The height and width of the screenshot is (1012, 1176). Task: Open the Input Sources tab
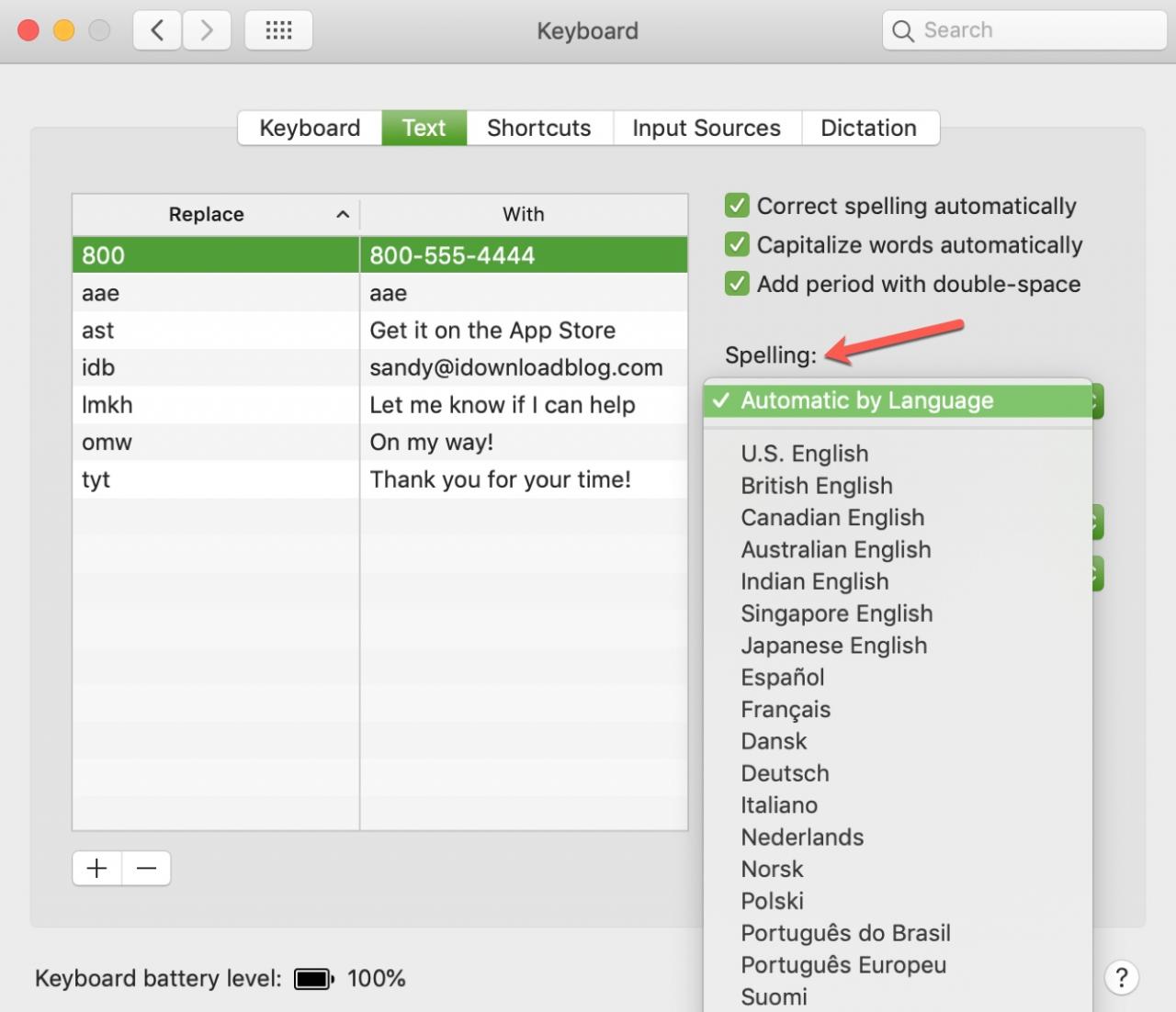[706, 128]
